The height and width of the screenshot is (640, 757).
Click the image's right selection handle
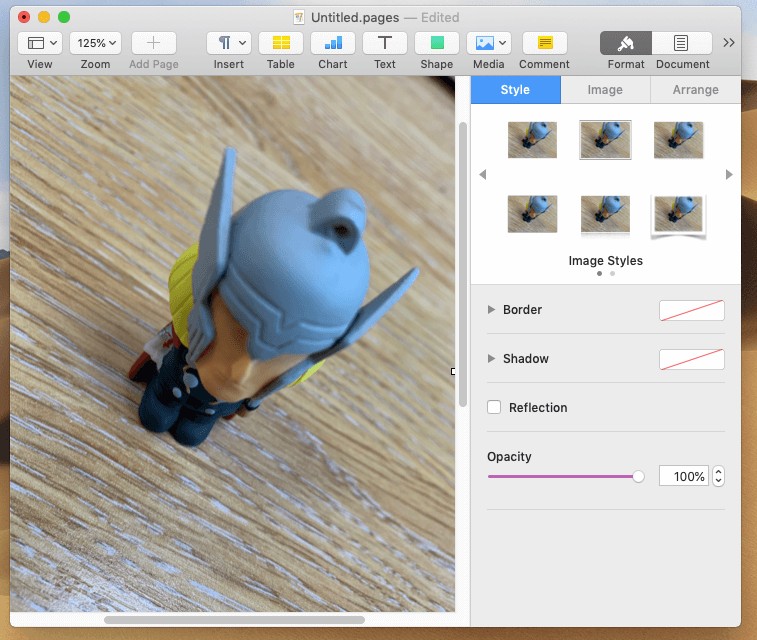click(x=453, y=371)
